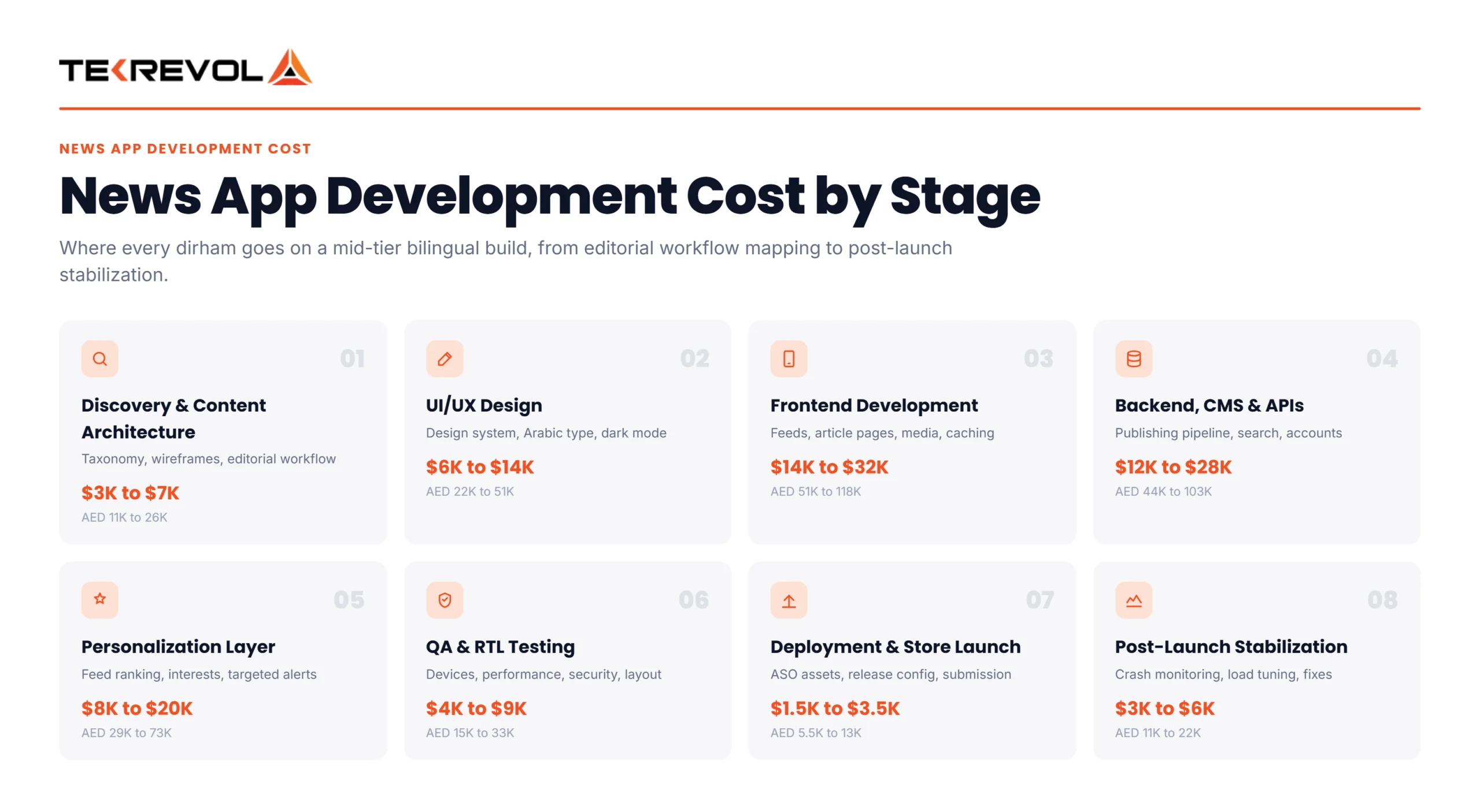Click the '$6K to $14K' price
This screenshot has width=1480, height=812.
pos(479,467)
